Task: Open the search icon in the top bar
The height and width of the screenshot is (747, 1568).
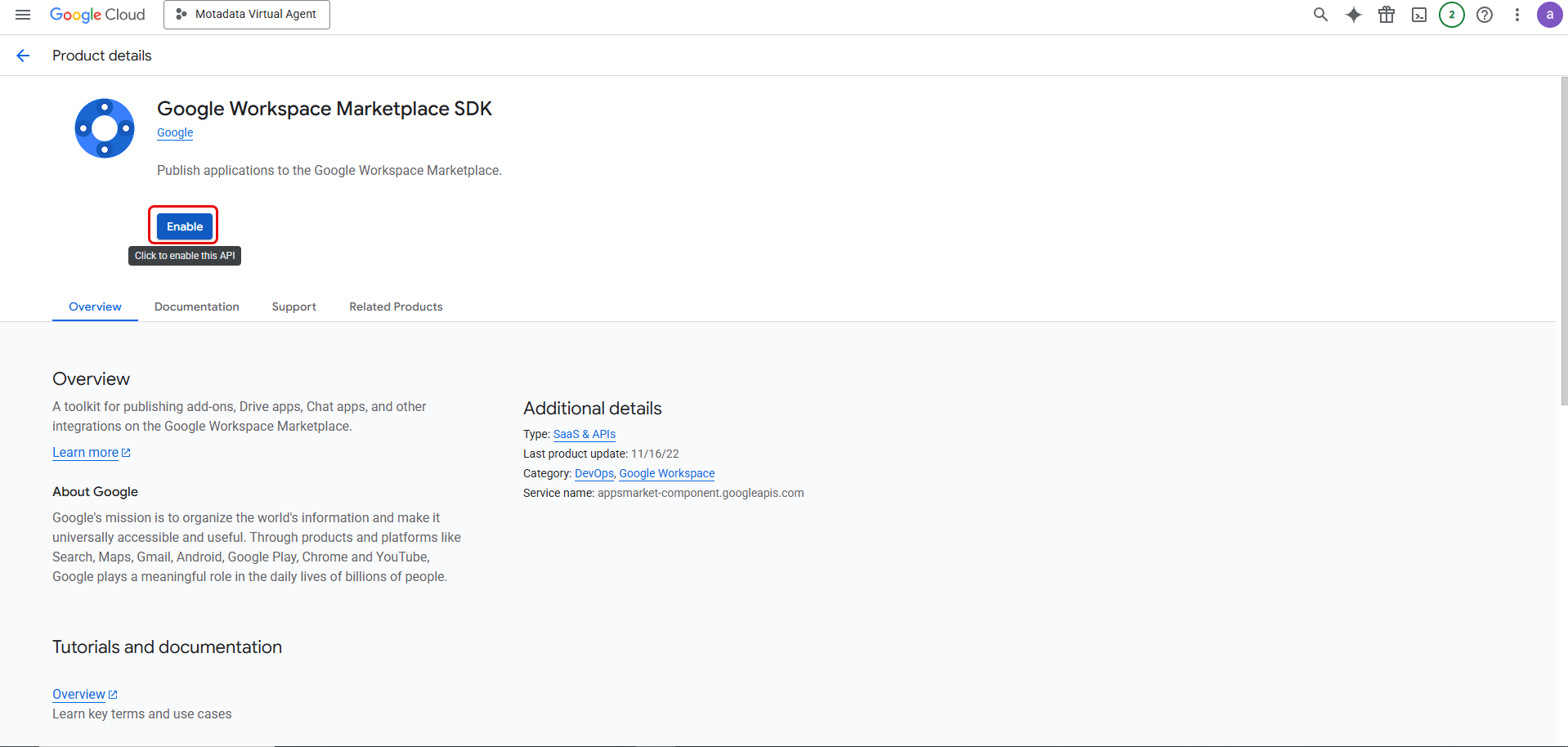Action: click(1320, 14)
